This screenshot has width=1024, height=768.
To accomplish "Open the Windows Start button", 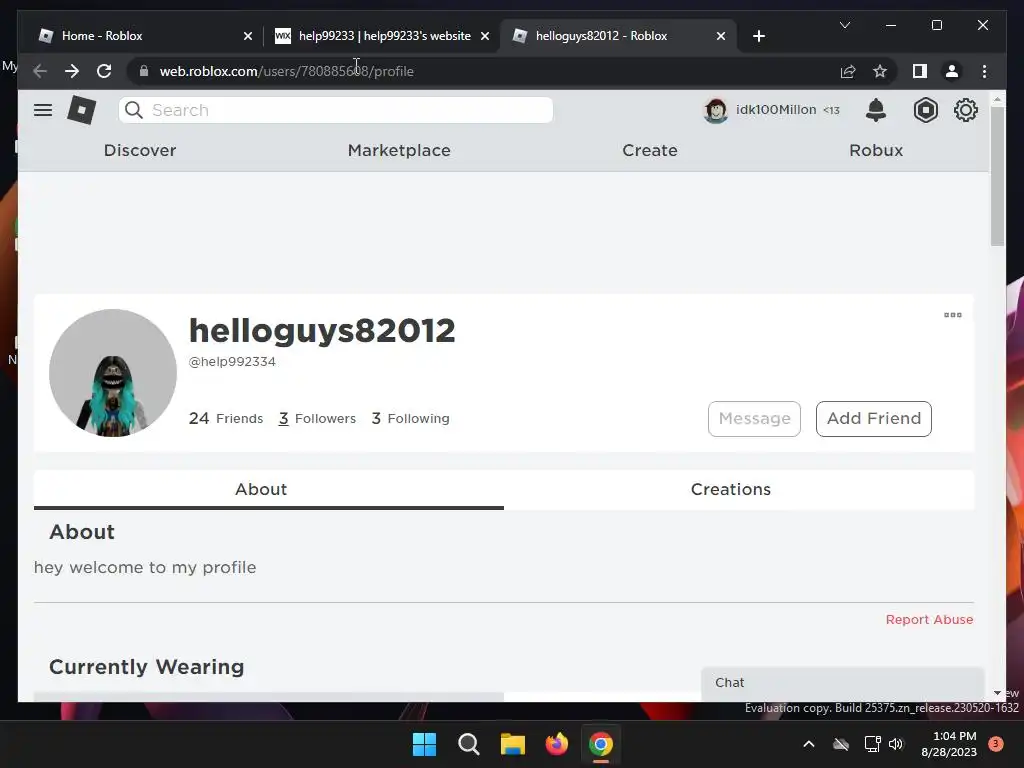I will coord(424,744).
